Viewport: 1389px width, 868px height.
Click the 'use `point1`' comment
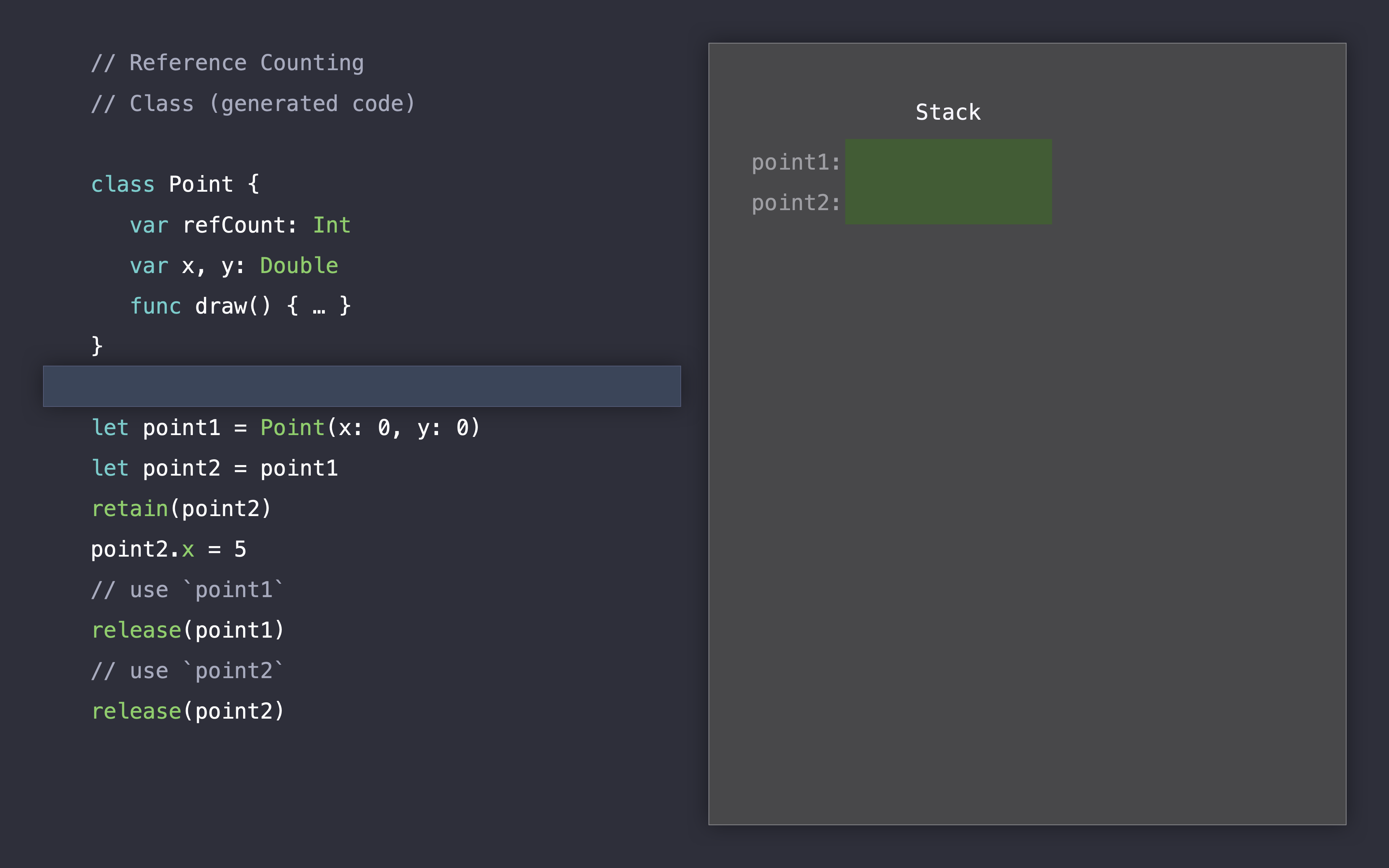187,590
